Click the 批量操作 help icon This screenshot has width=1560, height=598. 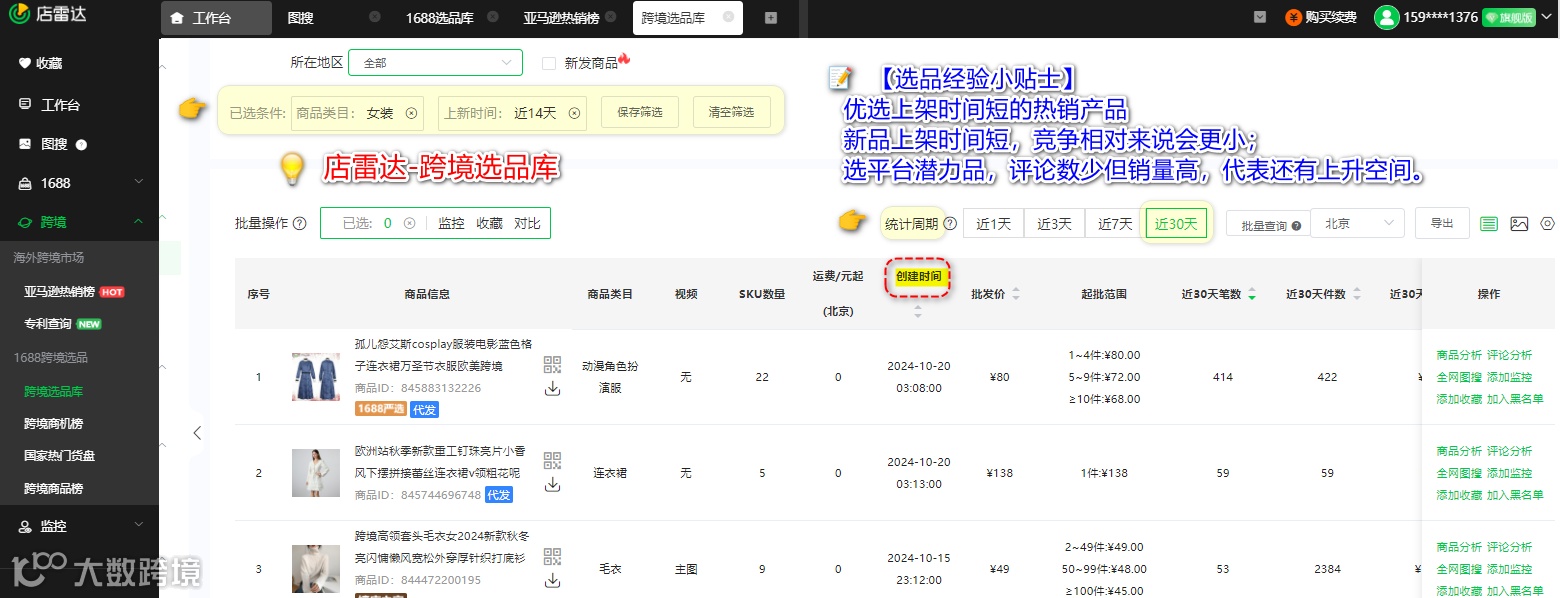299,224
